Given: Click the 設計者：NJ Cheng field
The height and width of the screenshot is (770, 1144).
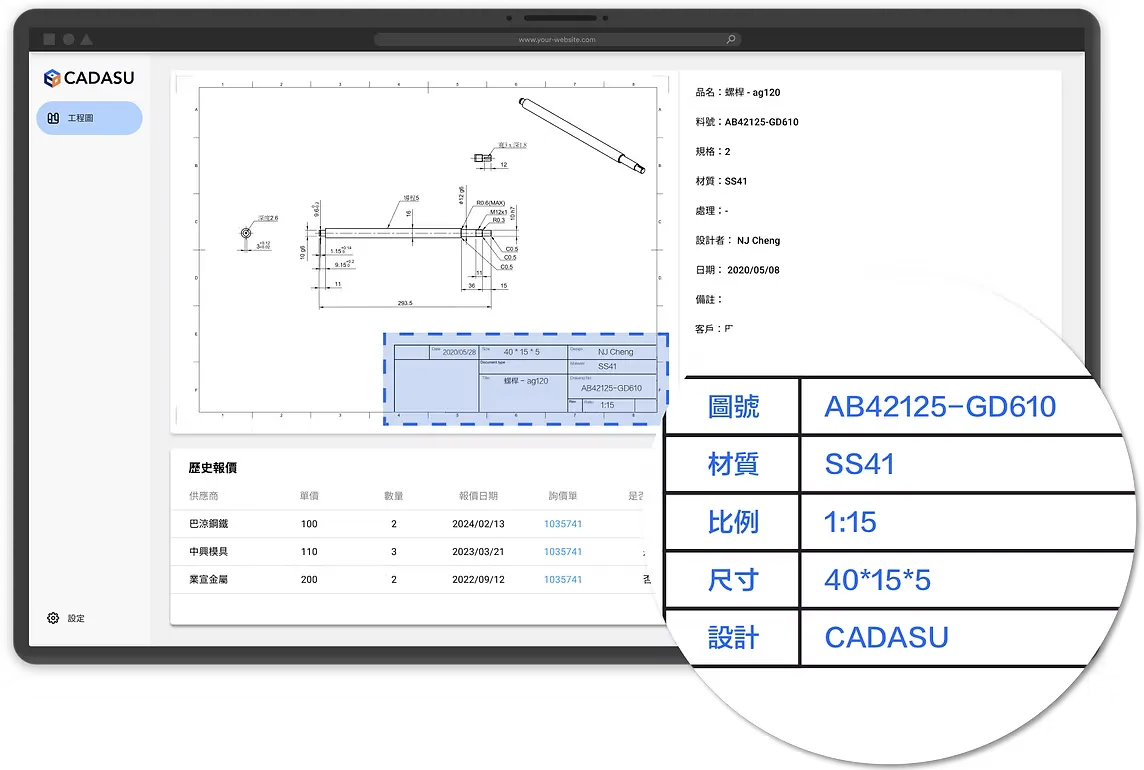Looking at the screenshot, I should pyautogui.click(x=738, y=240).
